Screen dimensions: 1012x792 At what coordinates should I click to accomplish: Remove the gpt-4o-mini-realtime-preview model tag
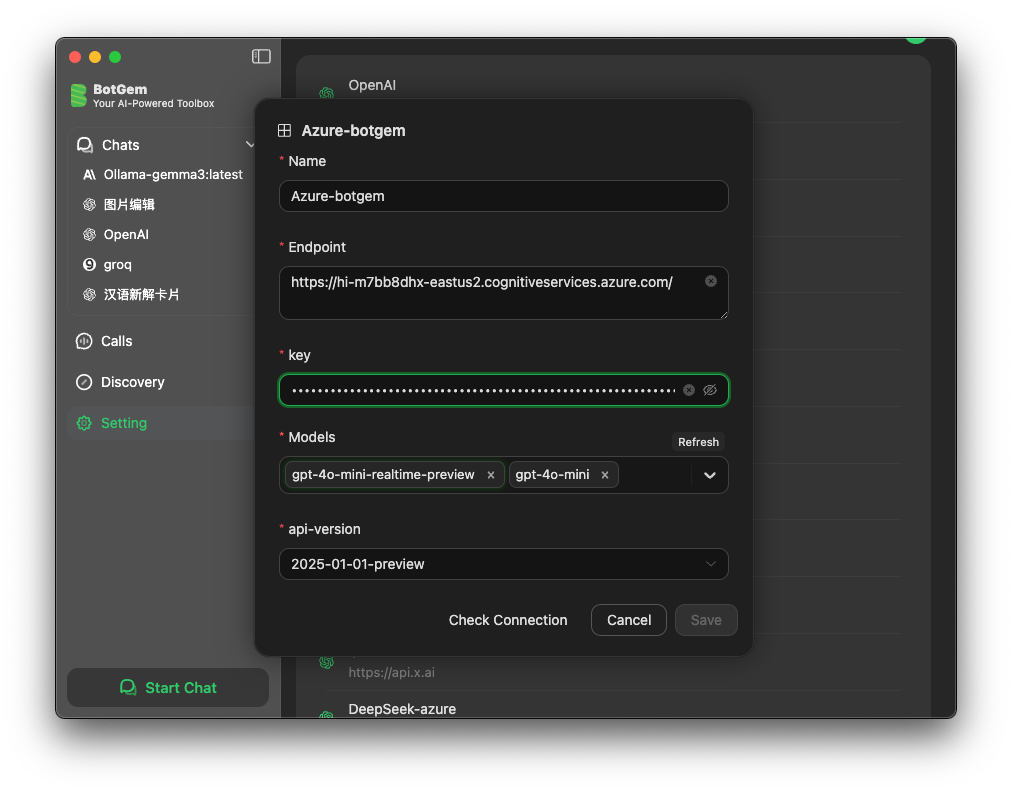pyautogui.click(x=491, y=475)
